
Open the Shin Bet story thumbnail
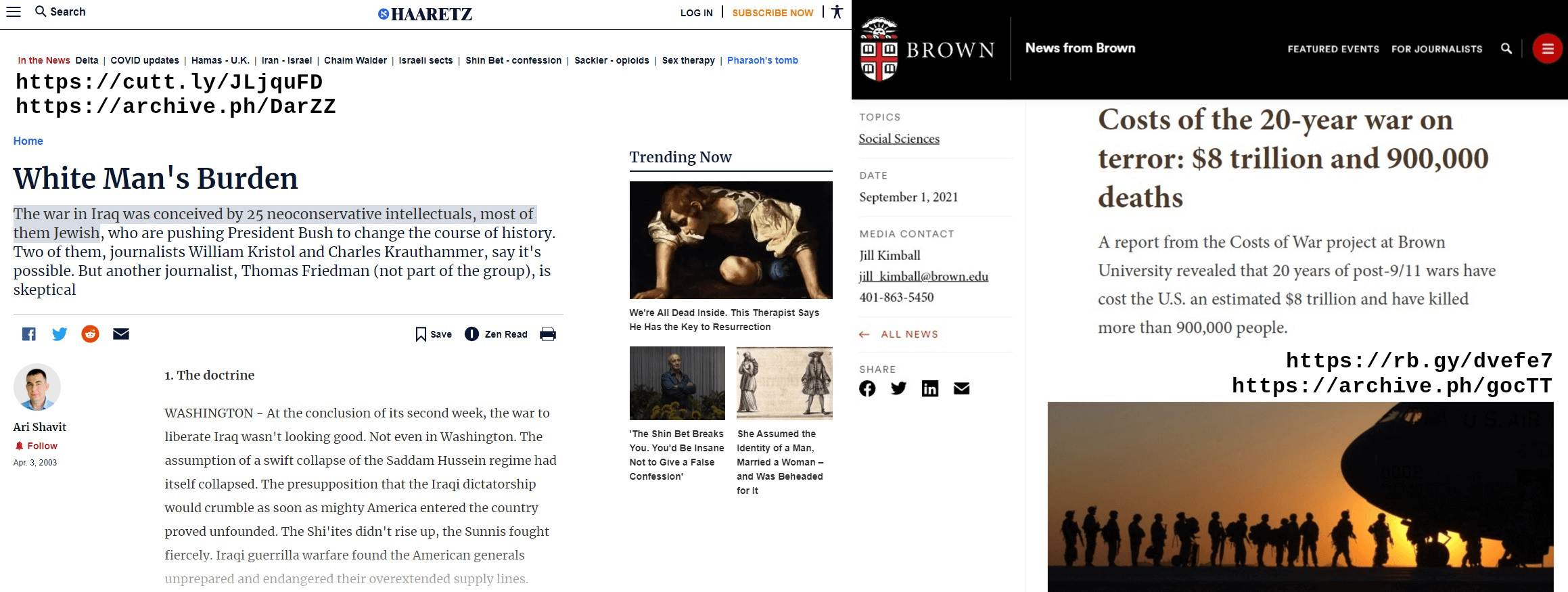[677, 383]
